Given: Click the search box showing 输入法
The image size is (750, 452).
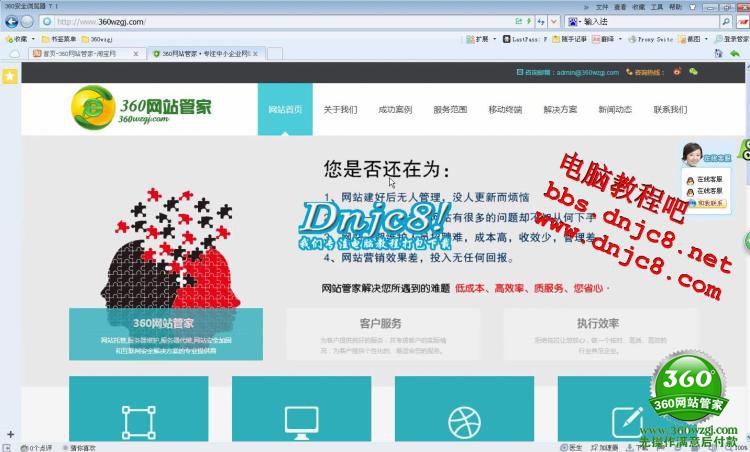Looking at the screenshot, I should tap(651, 22).
